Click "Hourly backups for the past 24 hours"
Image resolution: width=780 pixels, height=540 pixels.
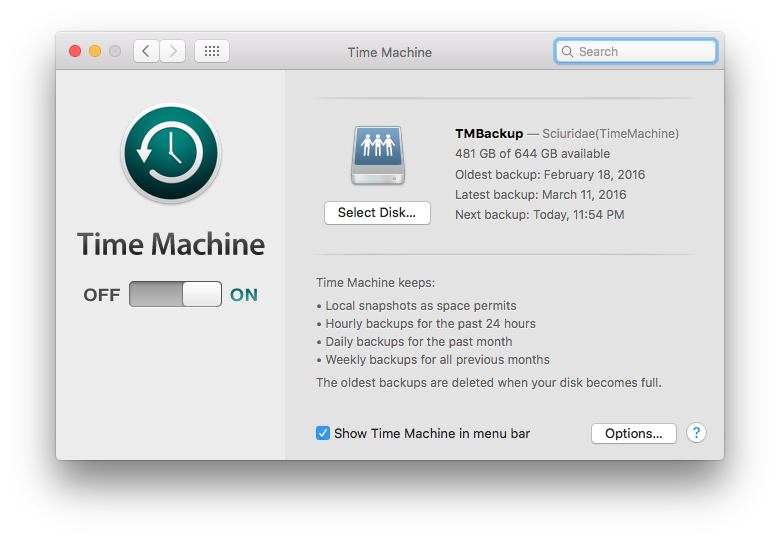click(x=430, y=324)
